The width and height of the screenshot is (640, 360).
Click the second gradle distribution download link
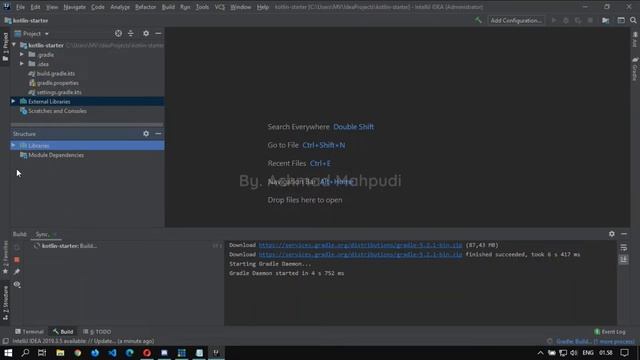pos(360,254)
